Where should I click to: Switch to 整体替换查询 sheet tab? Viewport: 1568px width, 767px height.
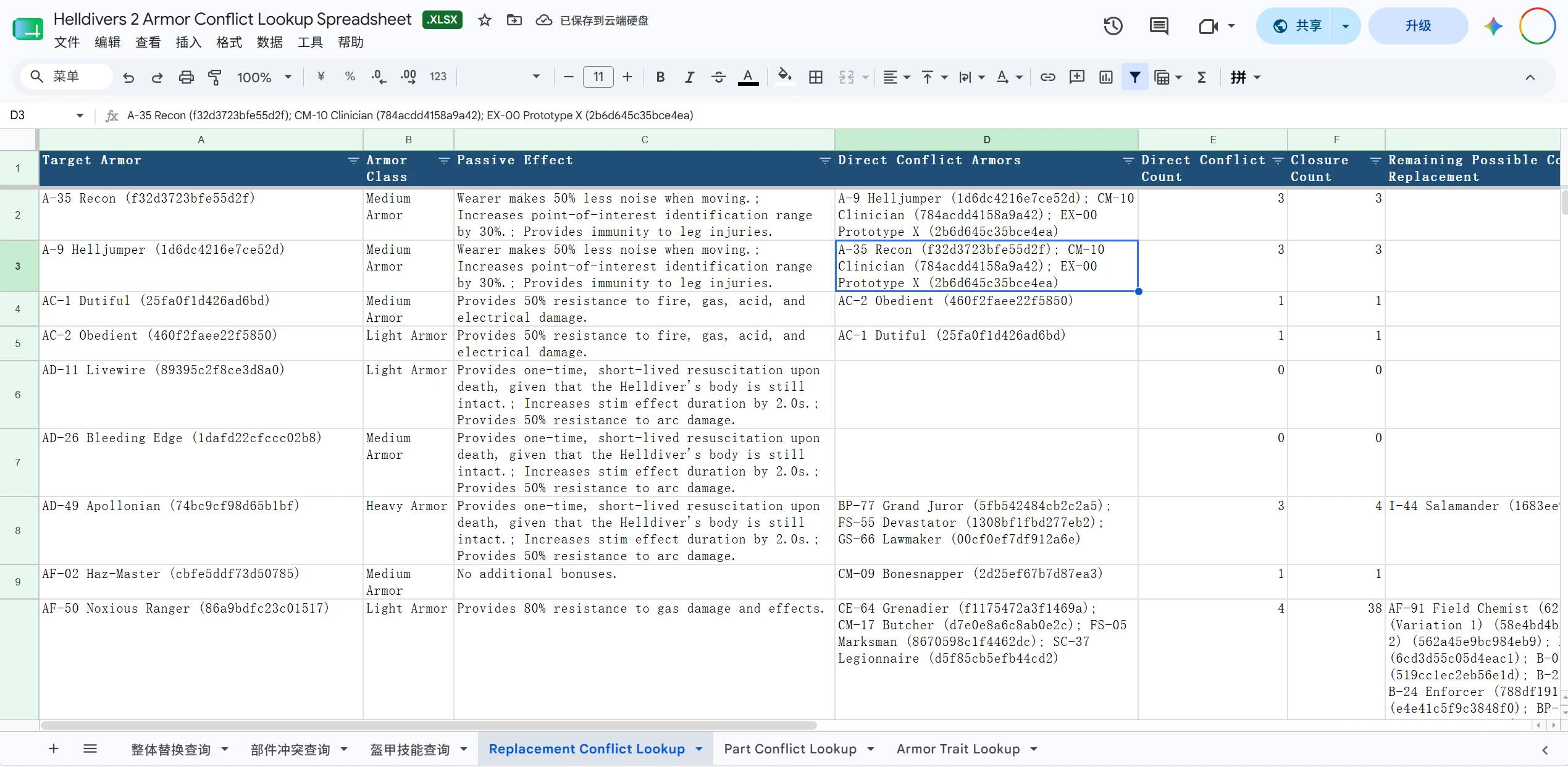click(x=170, y=750)
